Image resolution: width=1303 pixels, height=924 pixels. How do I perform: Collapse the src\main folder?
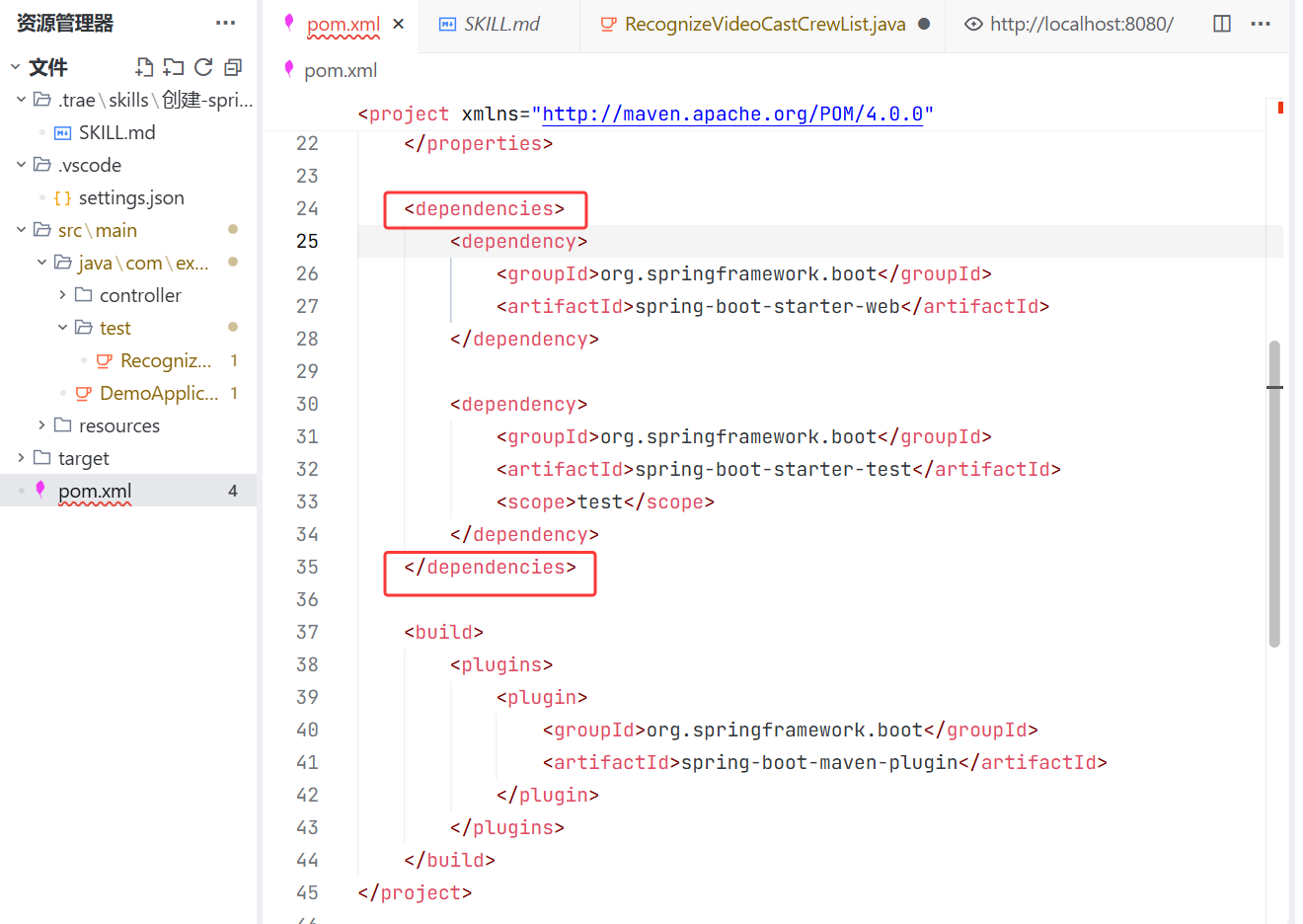click(x=21, y=230)
